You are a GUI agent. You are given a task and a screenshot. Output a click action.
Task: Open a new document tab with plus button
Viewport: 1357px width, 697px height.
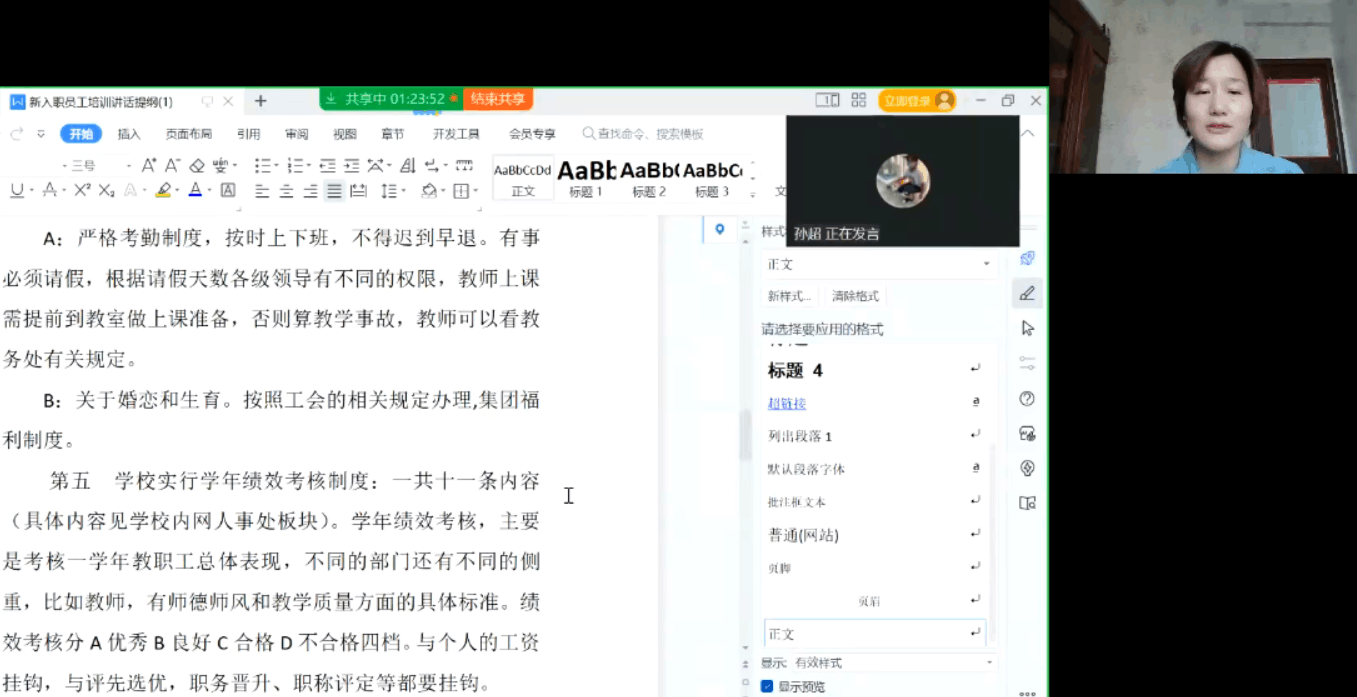261,101
